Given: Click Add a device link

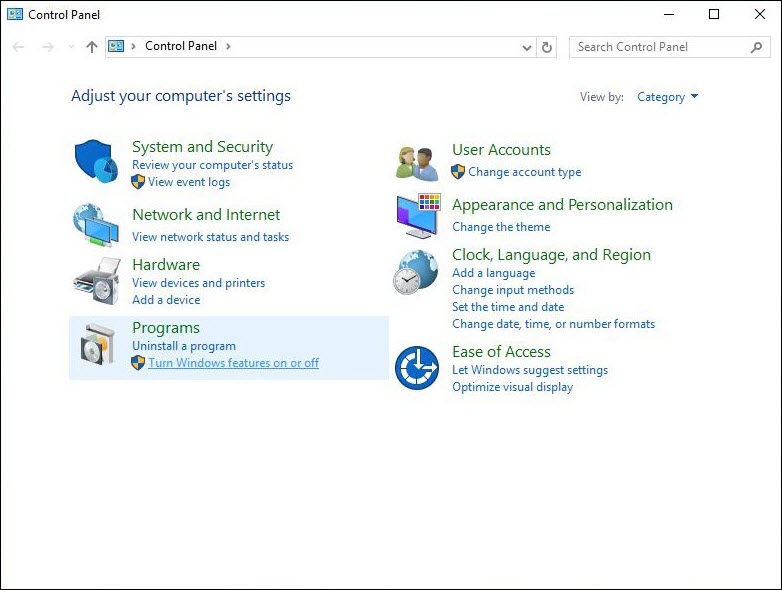Looking at the screenshot, I should pyautogui.click(x=166, y=300).
